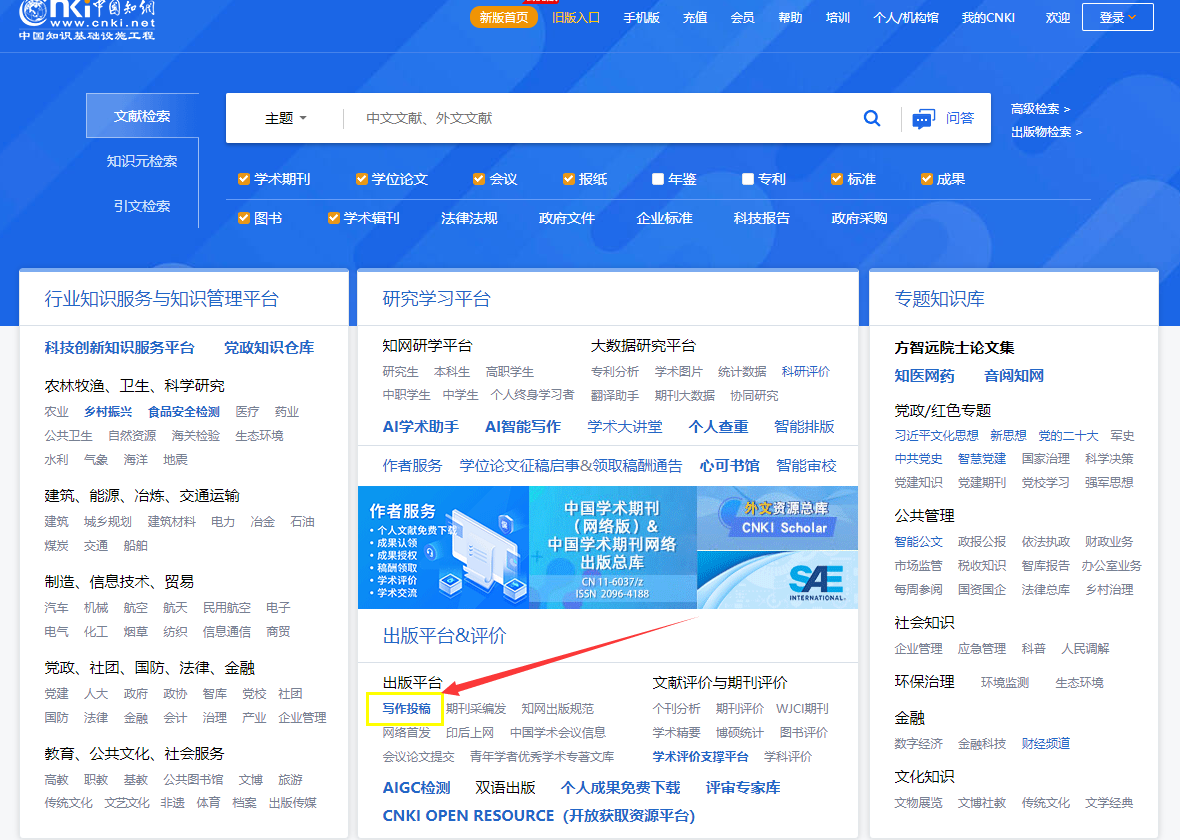The image size is (1180, 840).
Task: Uncheck the 学术辑刊 checkbox
Action: [x=333, y=218]
